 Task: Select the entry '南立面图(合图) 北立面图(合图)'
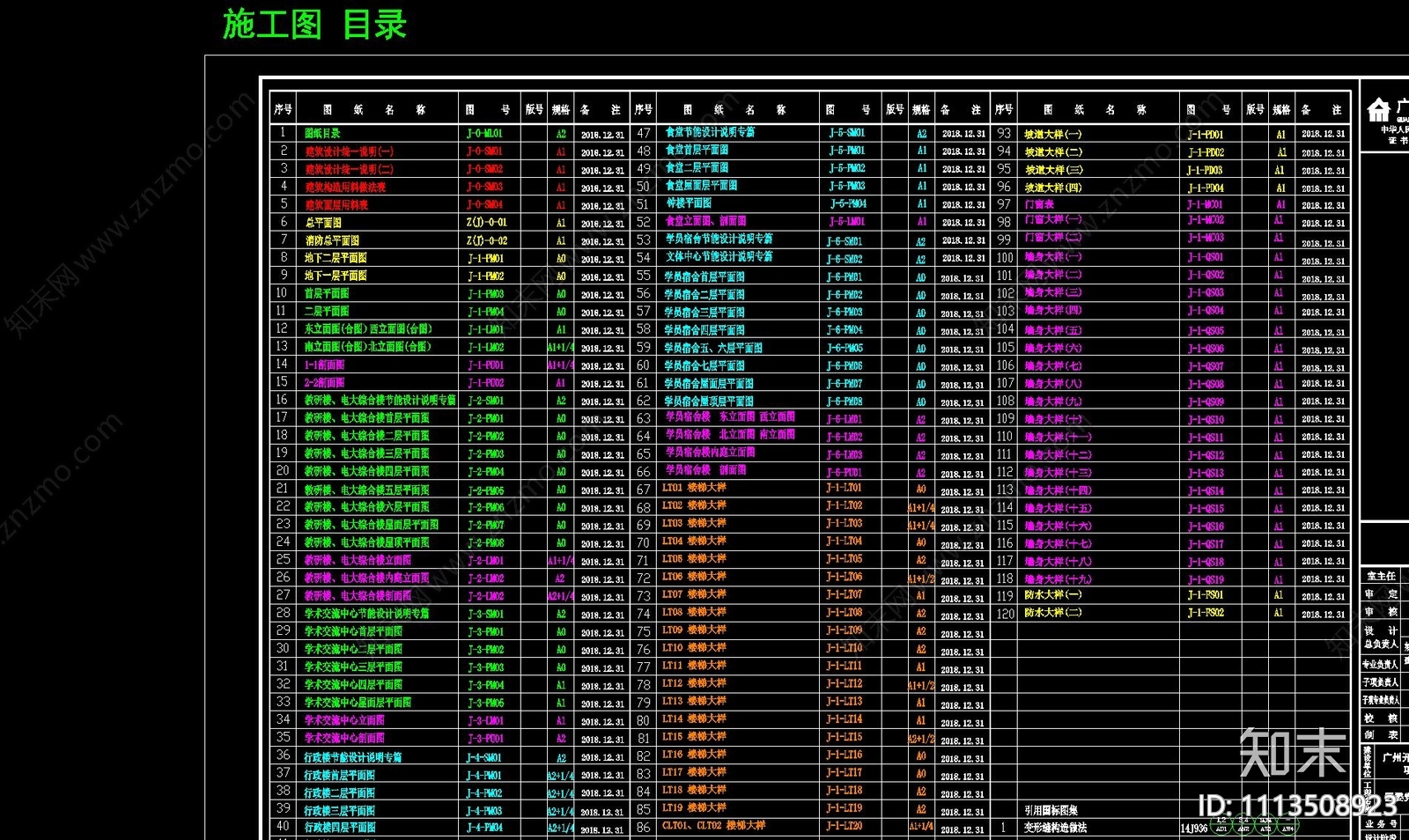coord(368,347)
